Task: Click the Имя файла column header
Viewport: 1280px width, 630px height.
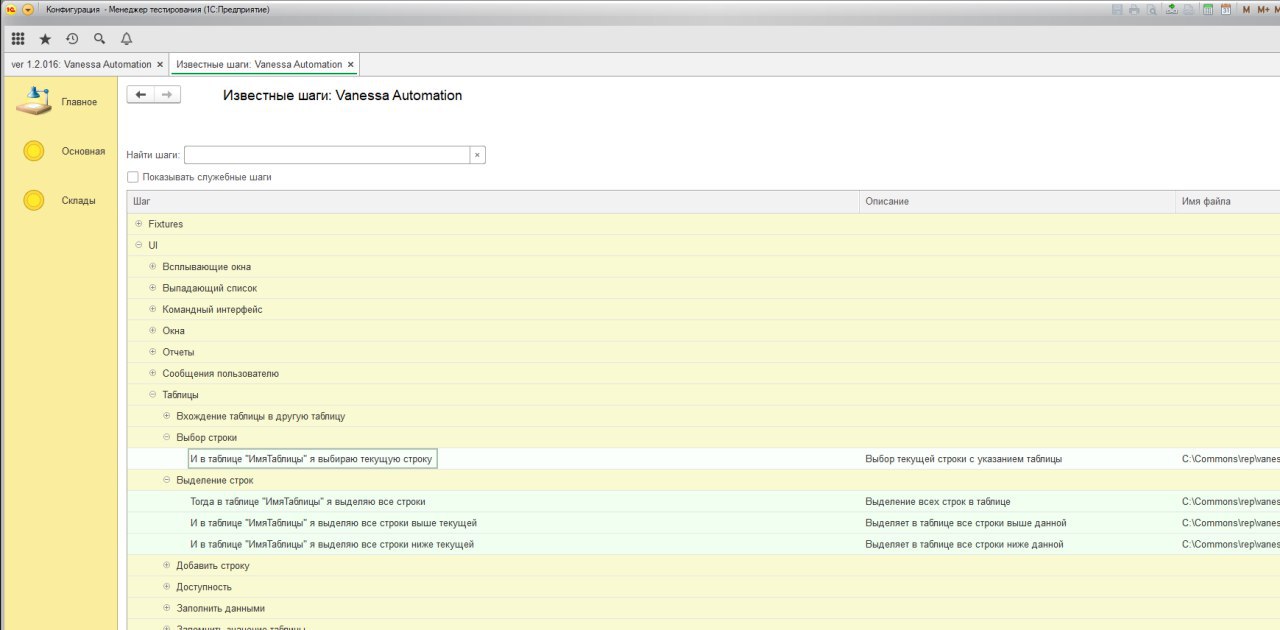Action: (x=1228, y=201)
